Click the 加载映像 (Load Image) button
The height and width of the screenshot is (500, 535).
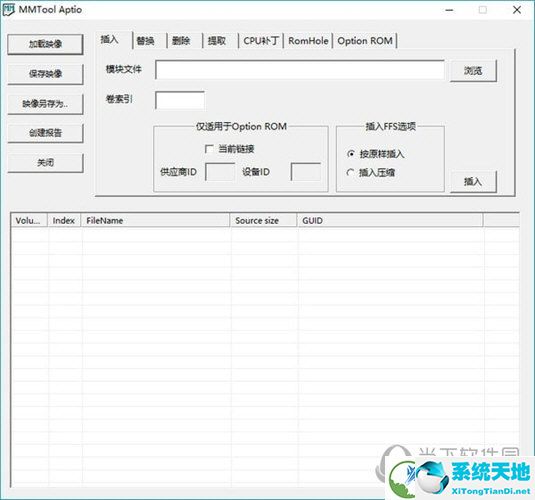(x=45, y=44)
